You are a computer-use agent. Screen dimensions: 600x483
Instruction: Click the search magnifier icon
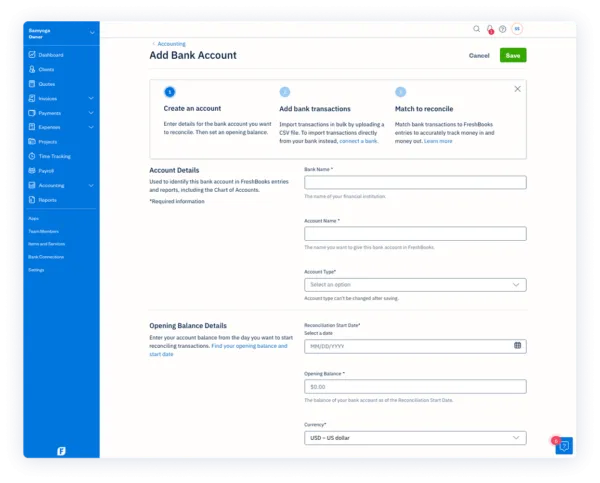pos(477,29)
